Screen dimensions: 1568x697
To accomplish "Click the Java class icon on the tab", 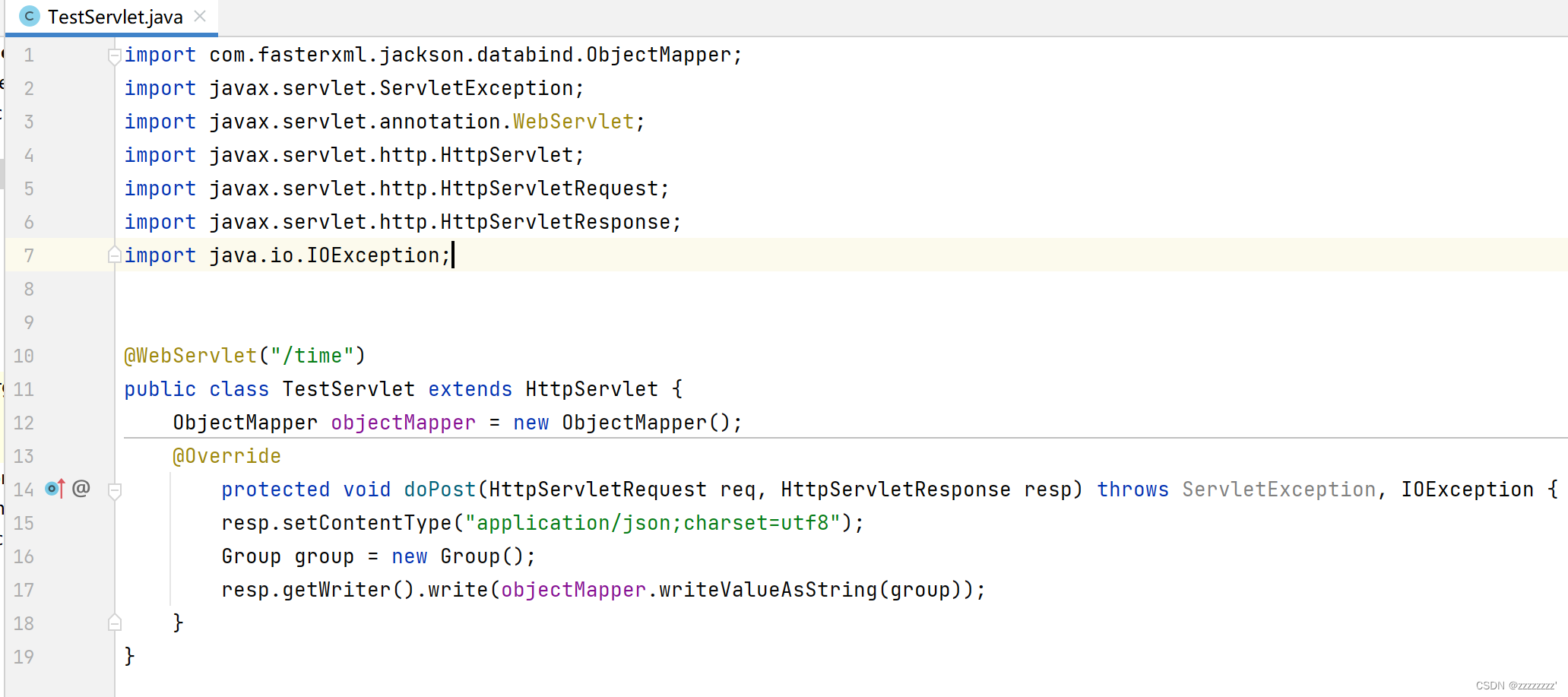I will pos(29,16).
